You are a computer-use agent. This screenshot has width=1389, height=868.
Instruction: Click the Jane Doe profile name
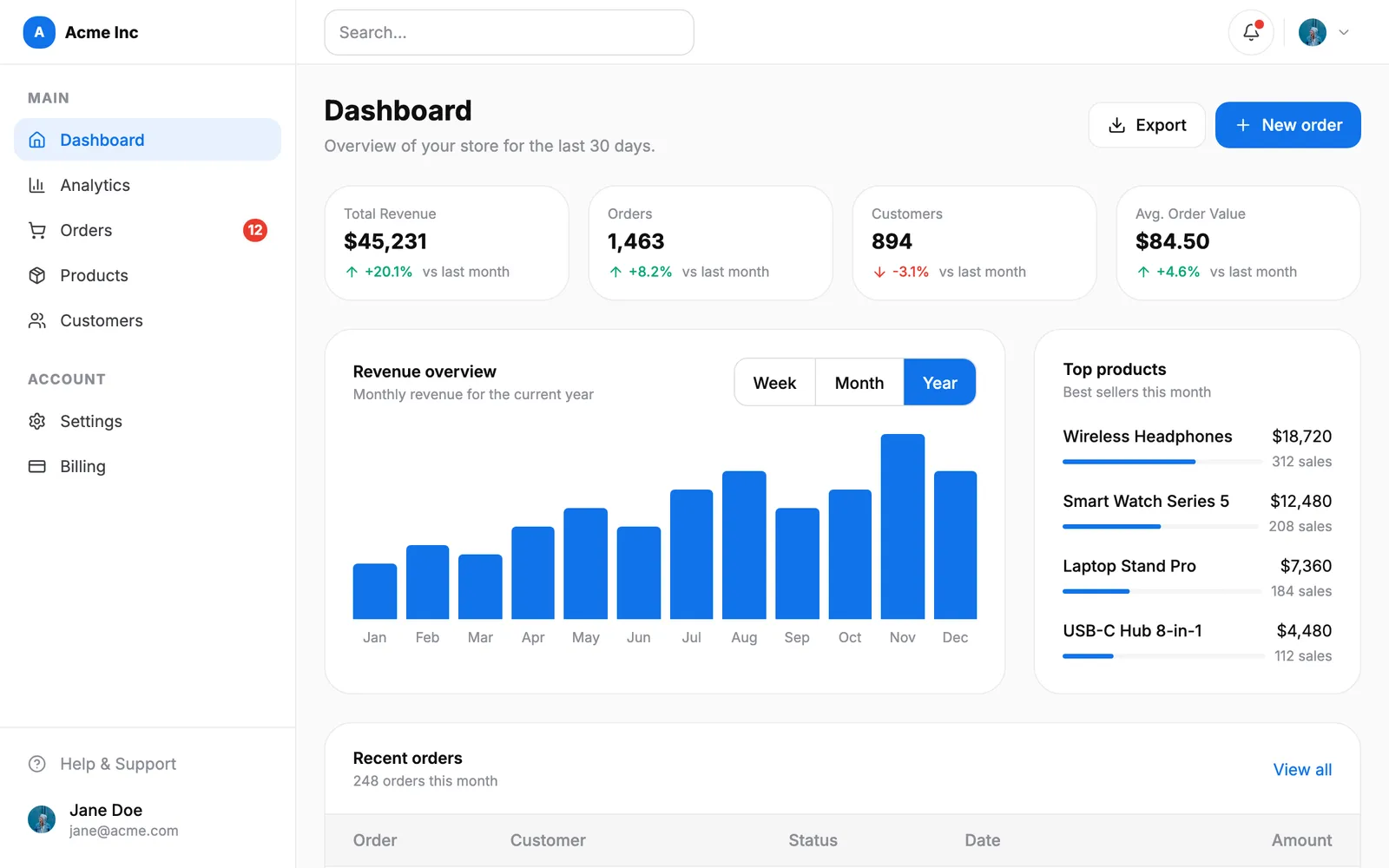[106, 810]
